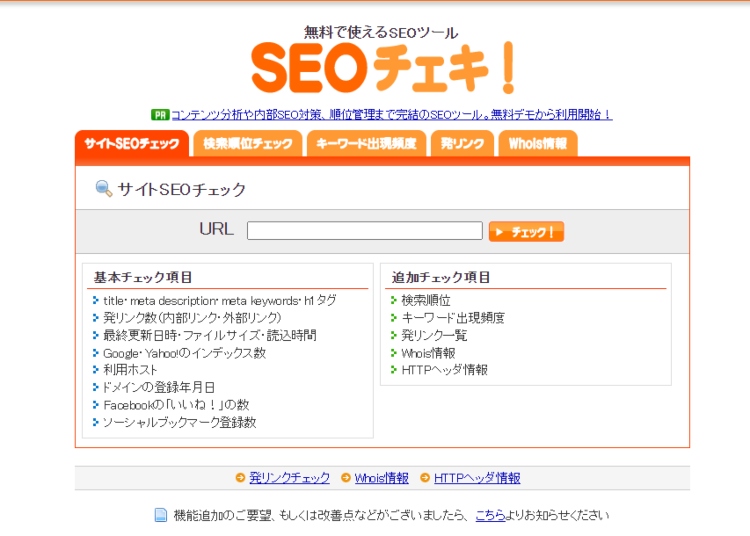Focus the URL input field
Screen dimensions: 750x536
point(364,231)
